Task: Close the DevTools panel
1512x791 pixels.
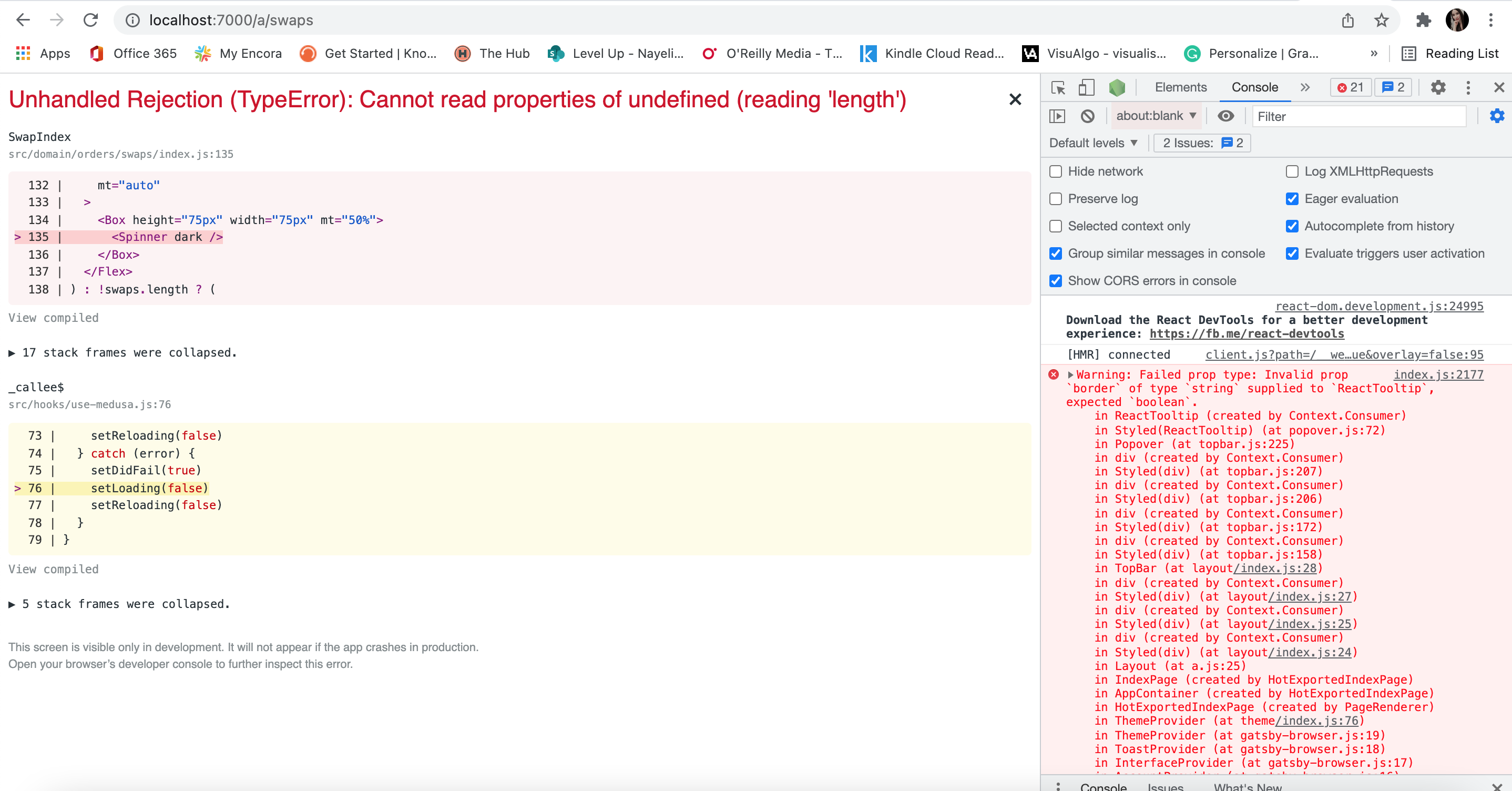Action: tap(1498, 87)
